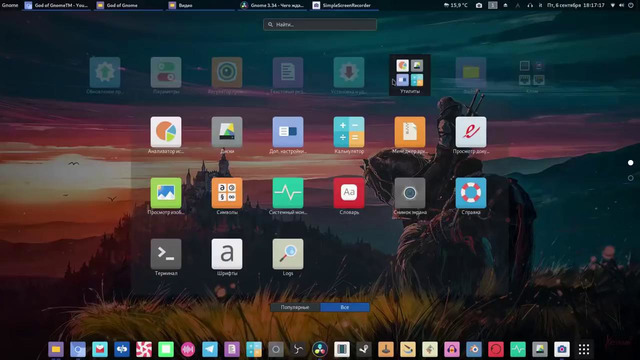The width and height of the screenshot is (640, 360).
Task: Click the weather temperature indicator 15,9 °C
Action: [456, 5]
